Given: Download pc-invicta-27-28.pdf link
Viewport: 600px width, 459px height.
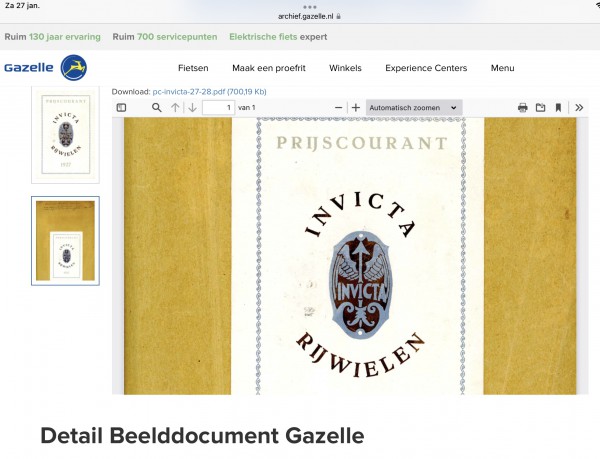Looking at the screenshot, I should (x=209, y=92).
